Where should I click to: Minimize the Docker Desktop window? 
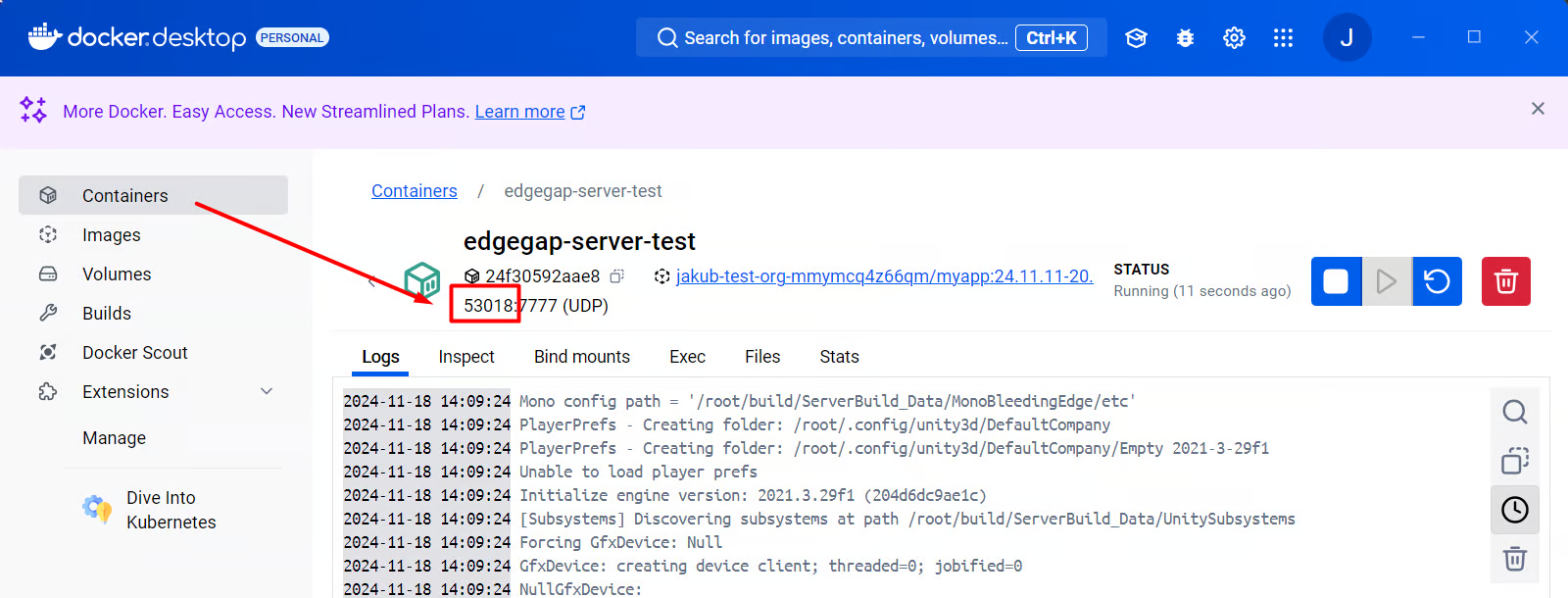(1418, 37)
